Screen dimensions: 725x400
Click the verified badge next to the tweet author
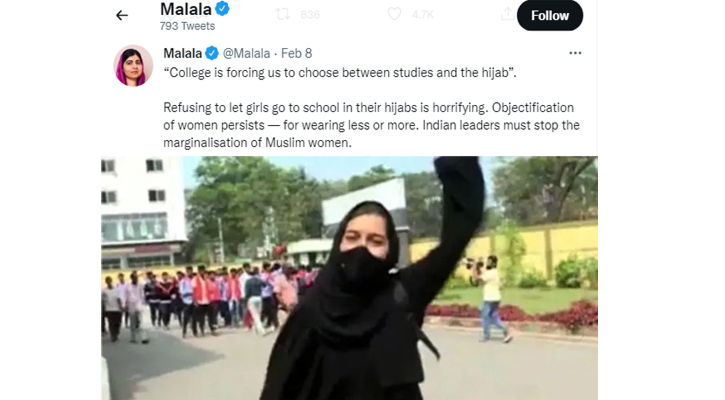[x=212, y=53]
